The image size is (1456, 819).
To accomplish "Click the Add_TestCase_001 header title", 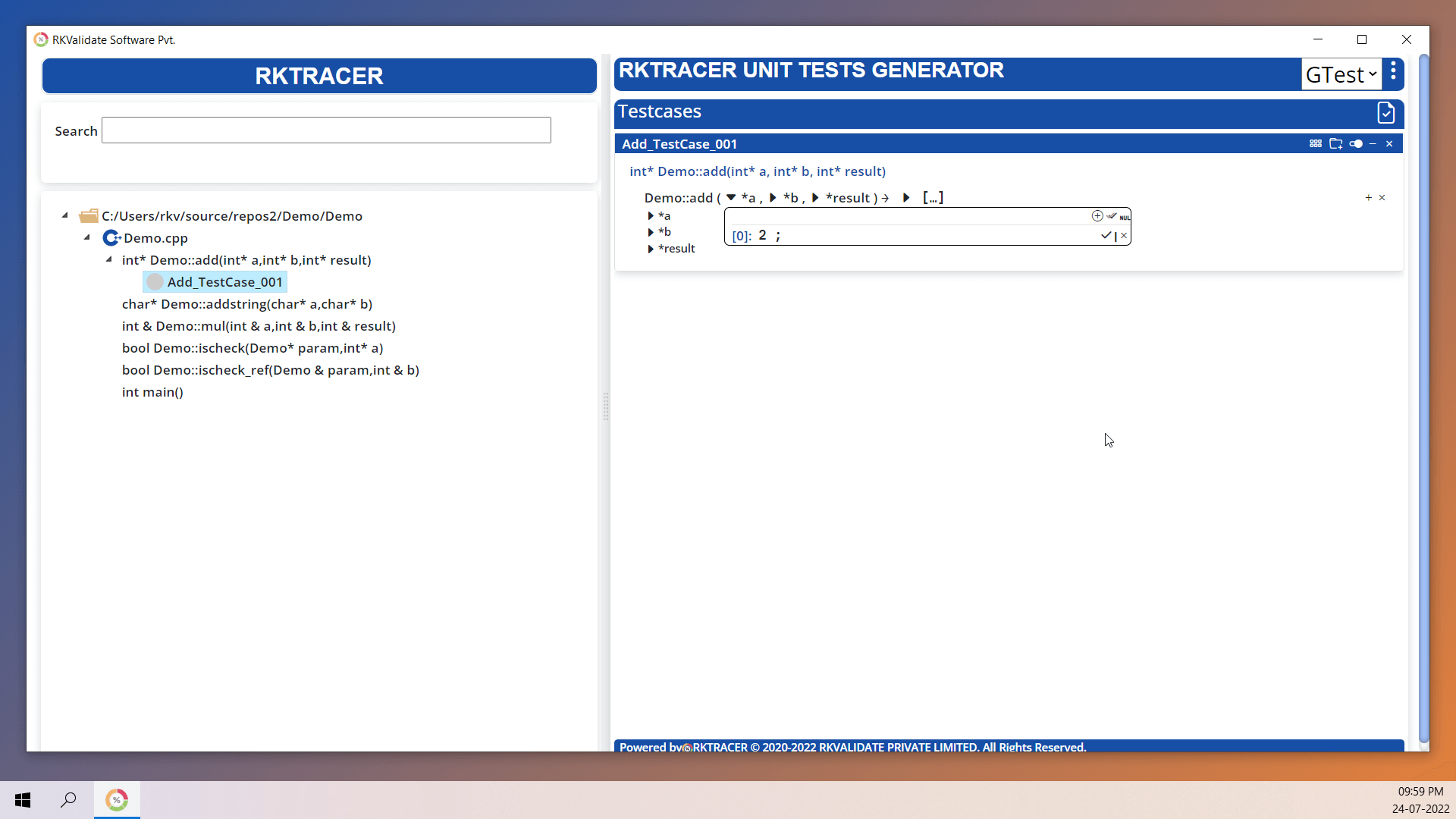I will pyautogui.click(x=679, y=144).
